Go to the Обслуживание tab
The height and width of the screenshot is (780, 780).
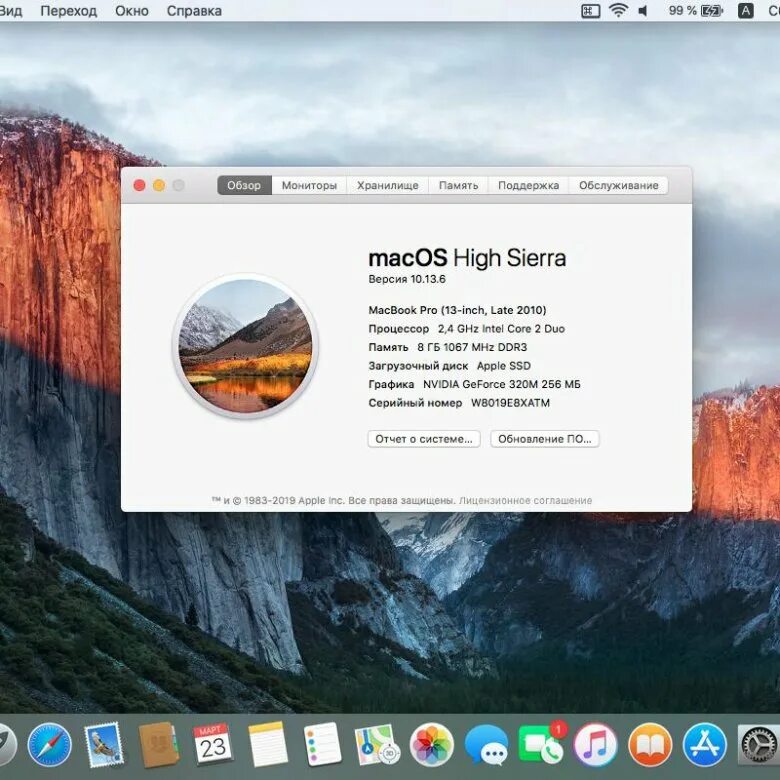[x=618, y=185]
